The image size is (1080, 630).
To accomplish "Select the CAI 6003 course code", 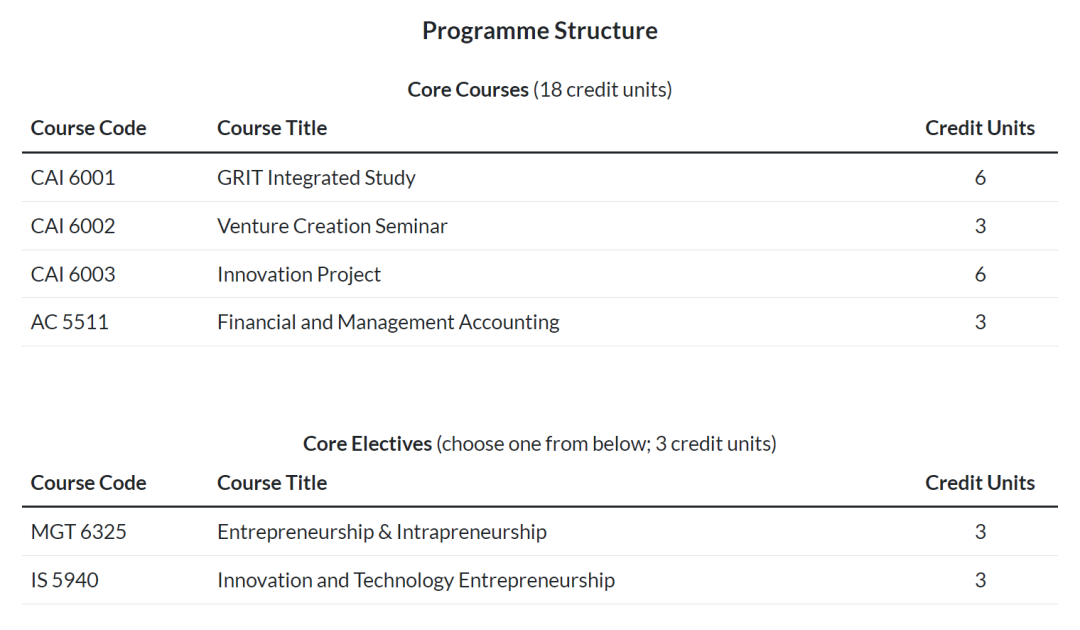I will click(x=73, y=274).
